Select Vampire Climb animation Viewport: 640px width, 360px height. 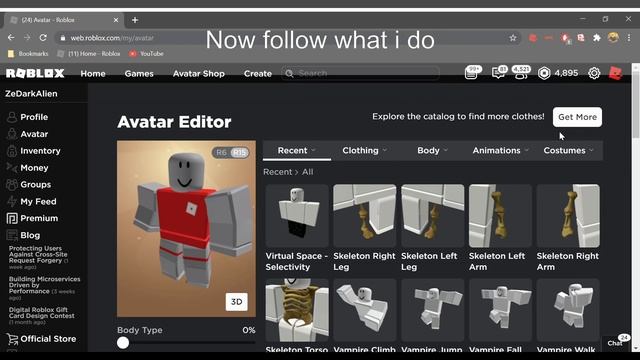(364, 310)
